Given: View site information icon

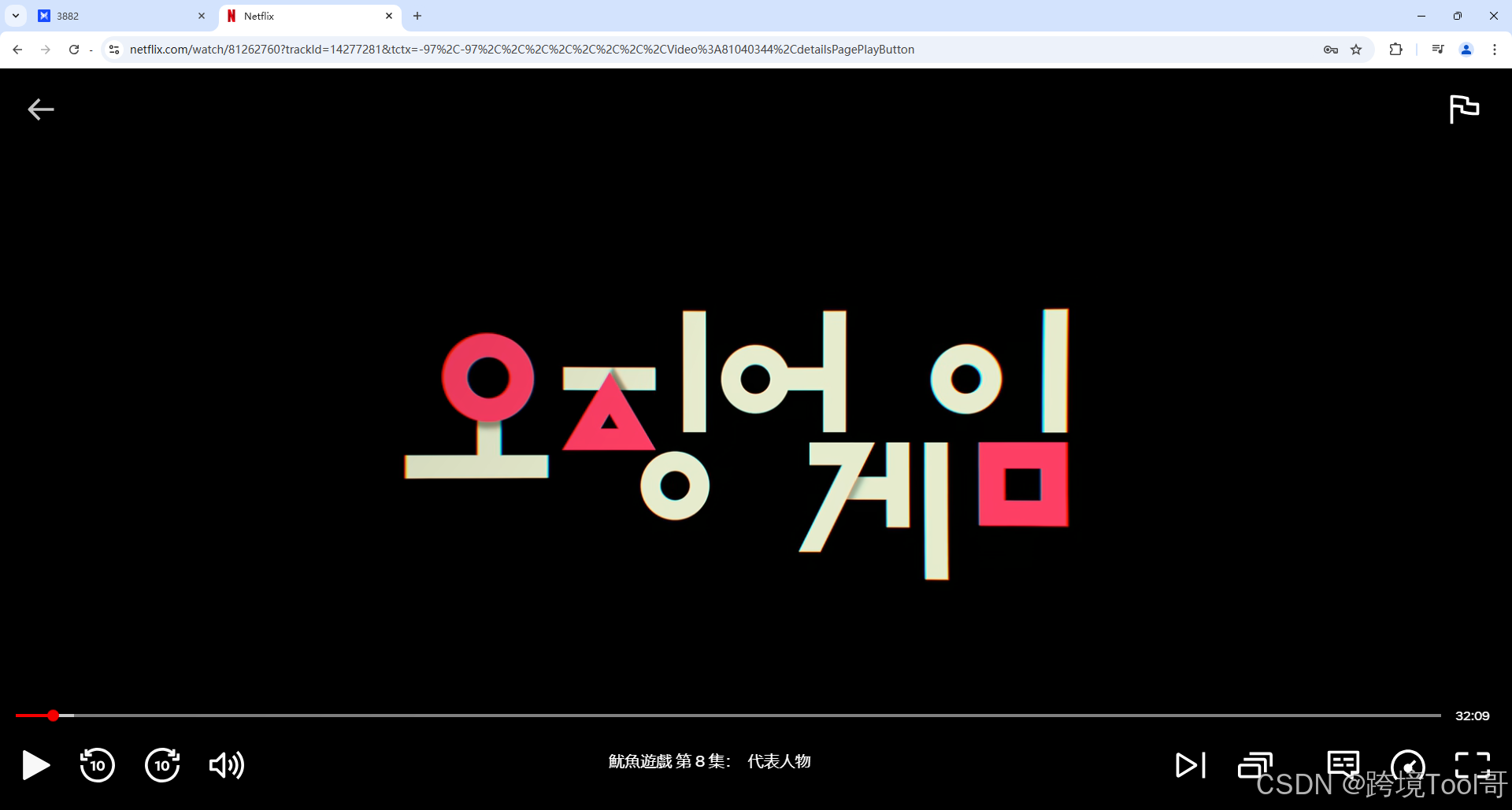Looking at the screenshot, I should point(114,50).
